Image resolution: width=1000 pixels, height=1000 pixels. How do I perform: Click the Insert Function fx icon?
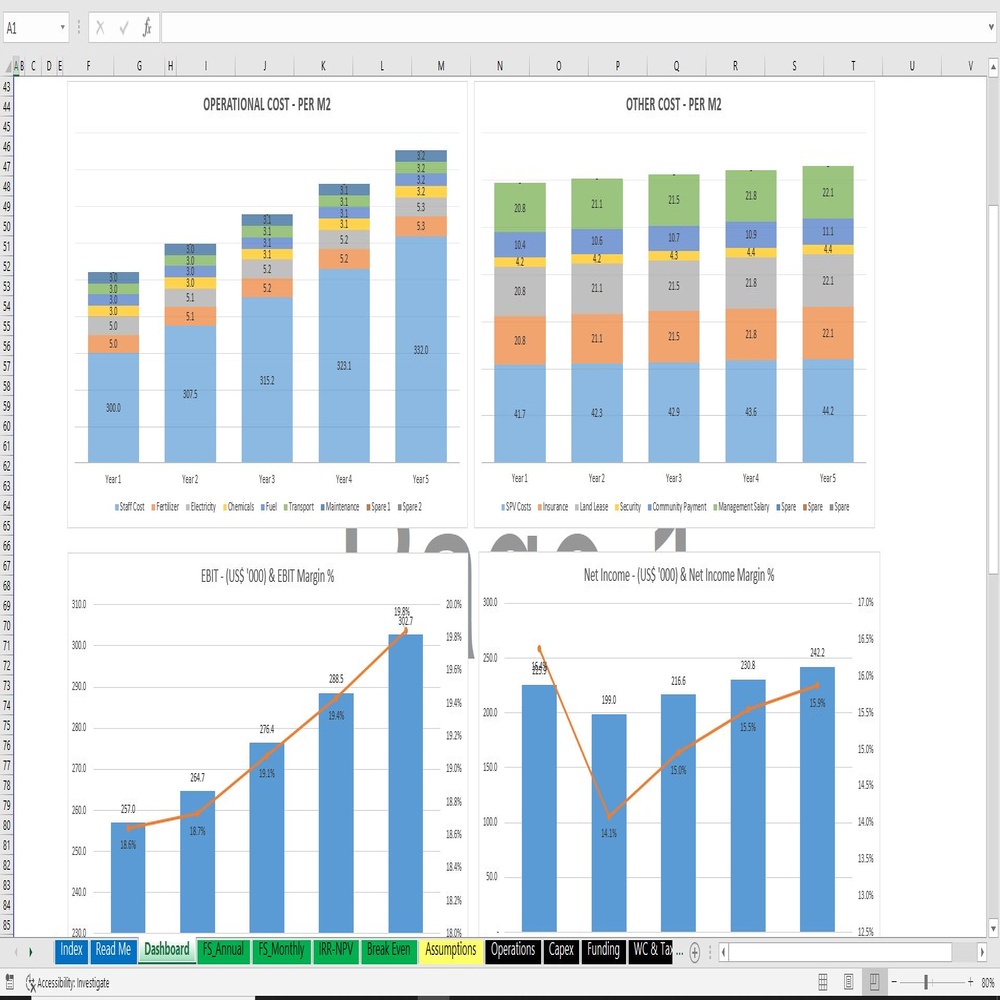[x=147, y=27]
